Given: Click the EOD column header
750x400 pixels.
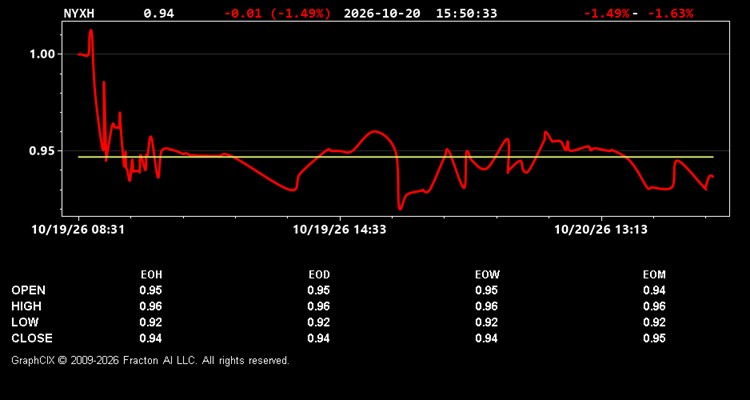Looking at the screenshot, I should click(x=319, y=275).
